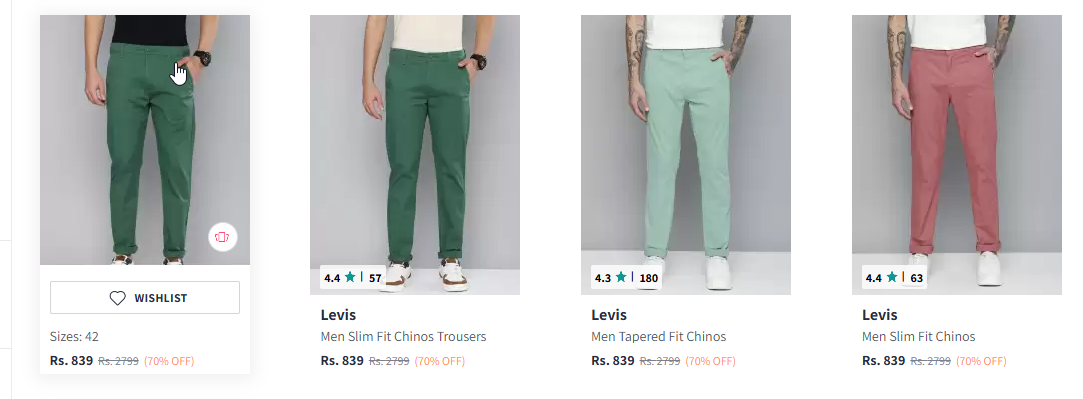Open the dark green chinos product image
Image resolution: width=1083 pixels, height=399 pixels.
click(415, 155)
